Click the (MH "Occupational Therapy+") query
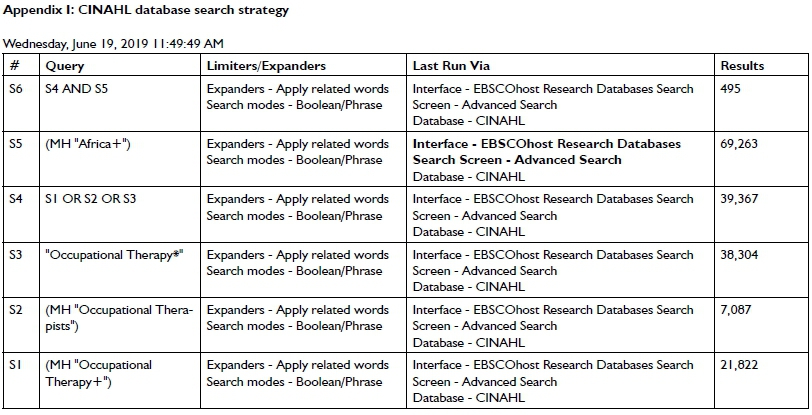The width and height of the screenshot is (812, 415). (x=99, y=373)
